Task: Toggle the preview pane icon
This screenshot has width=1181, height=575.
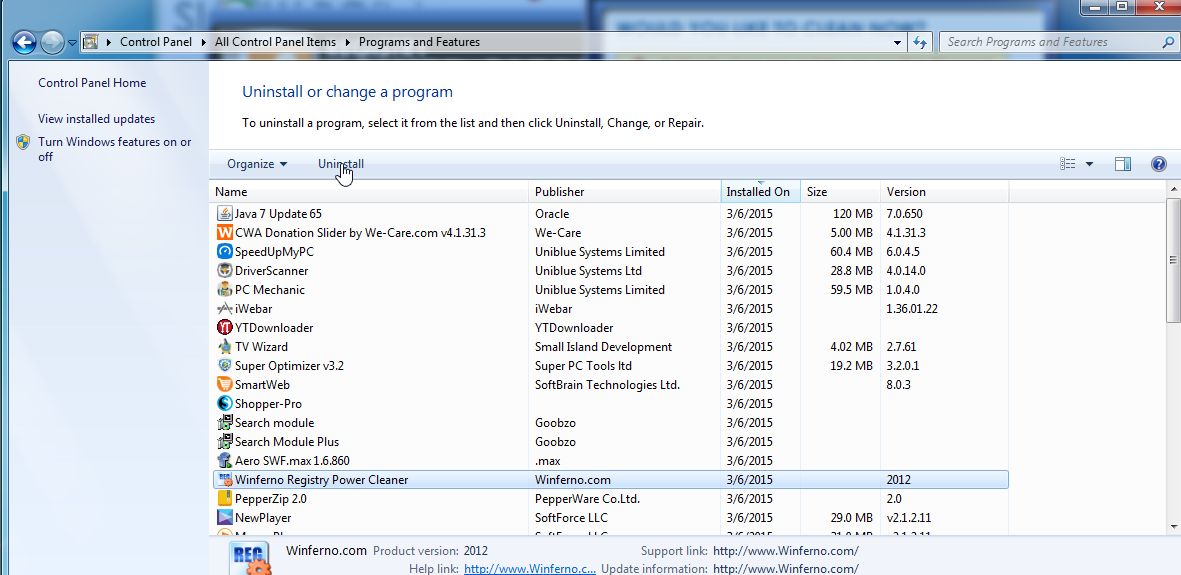Action: [x=1122, y=164]
